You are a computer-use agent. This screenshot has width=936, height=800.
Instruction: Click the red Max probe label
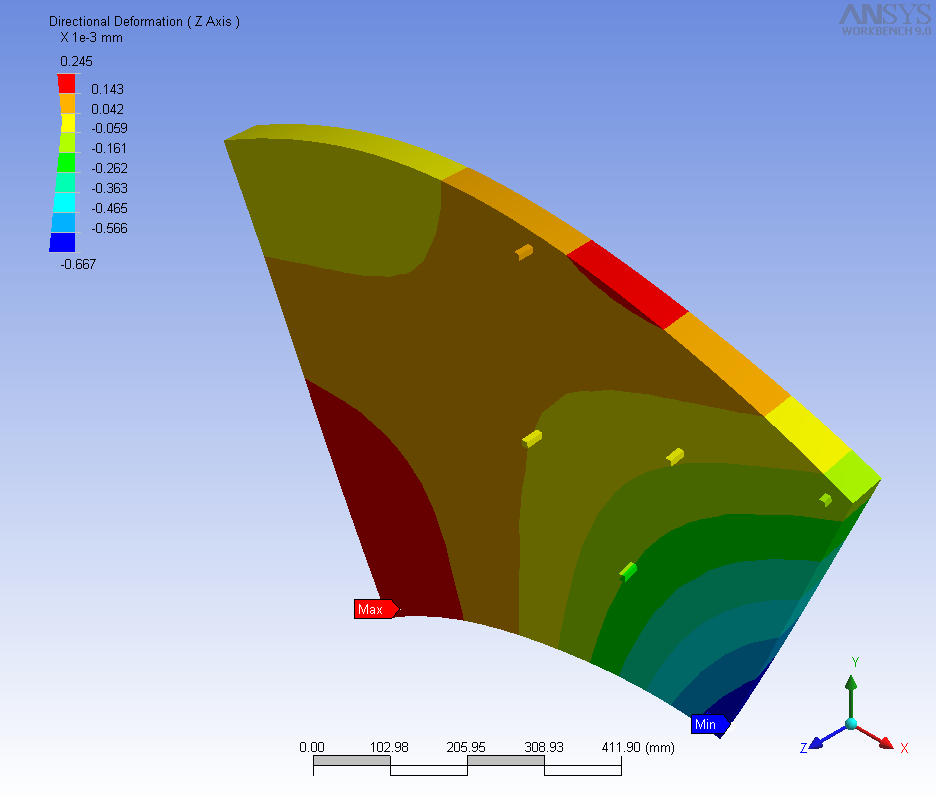[376, 609]
